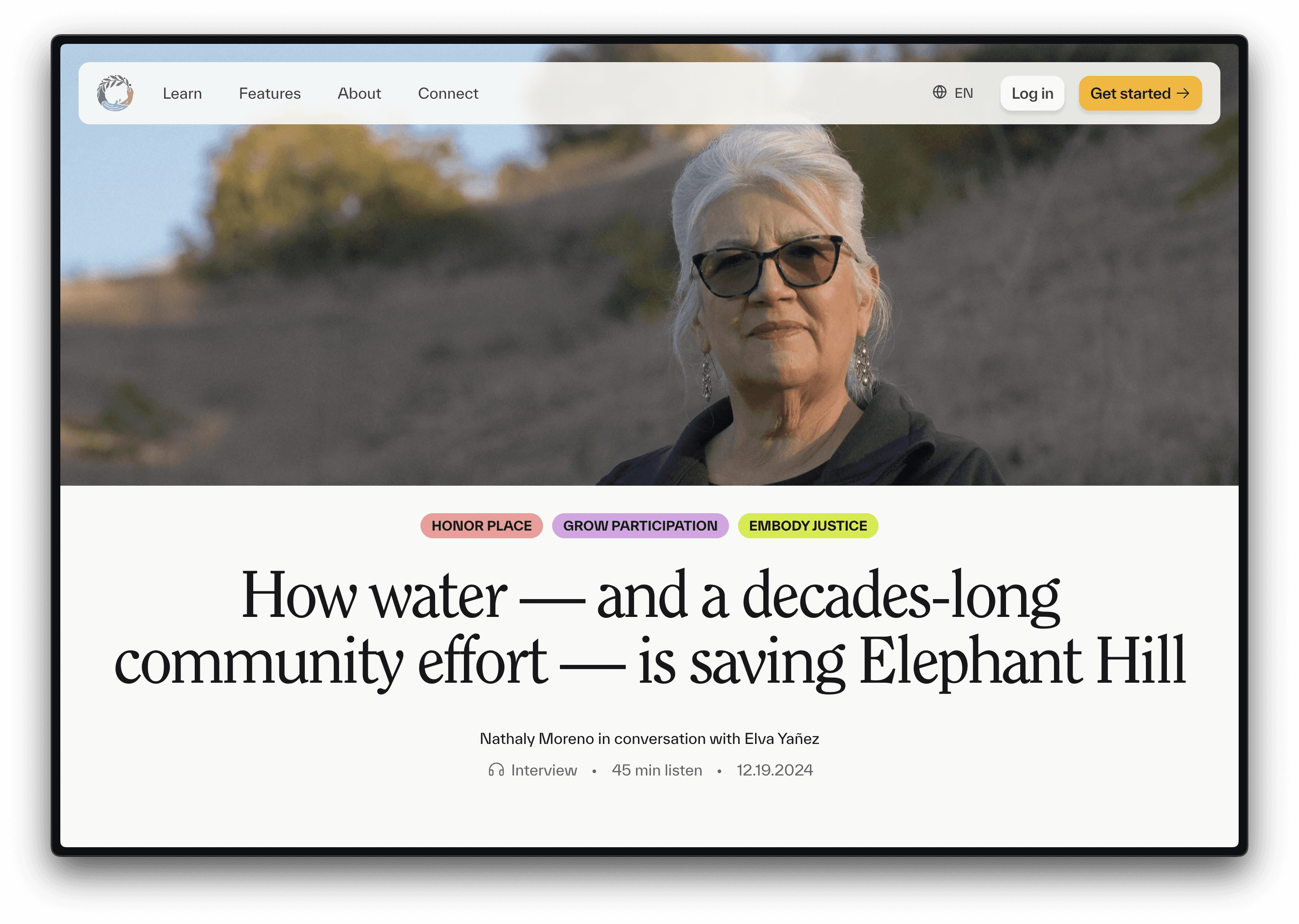Click the 12.19.2024 publication date
The height and width of the screenshot is (924, 1299).
774,770
